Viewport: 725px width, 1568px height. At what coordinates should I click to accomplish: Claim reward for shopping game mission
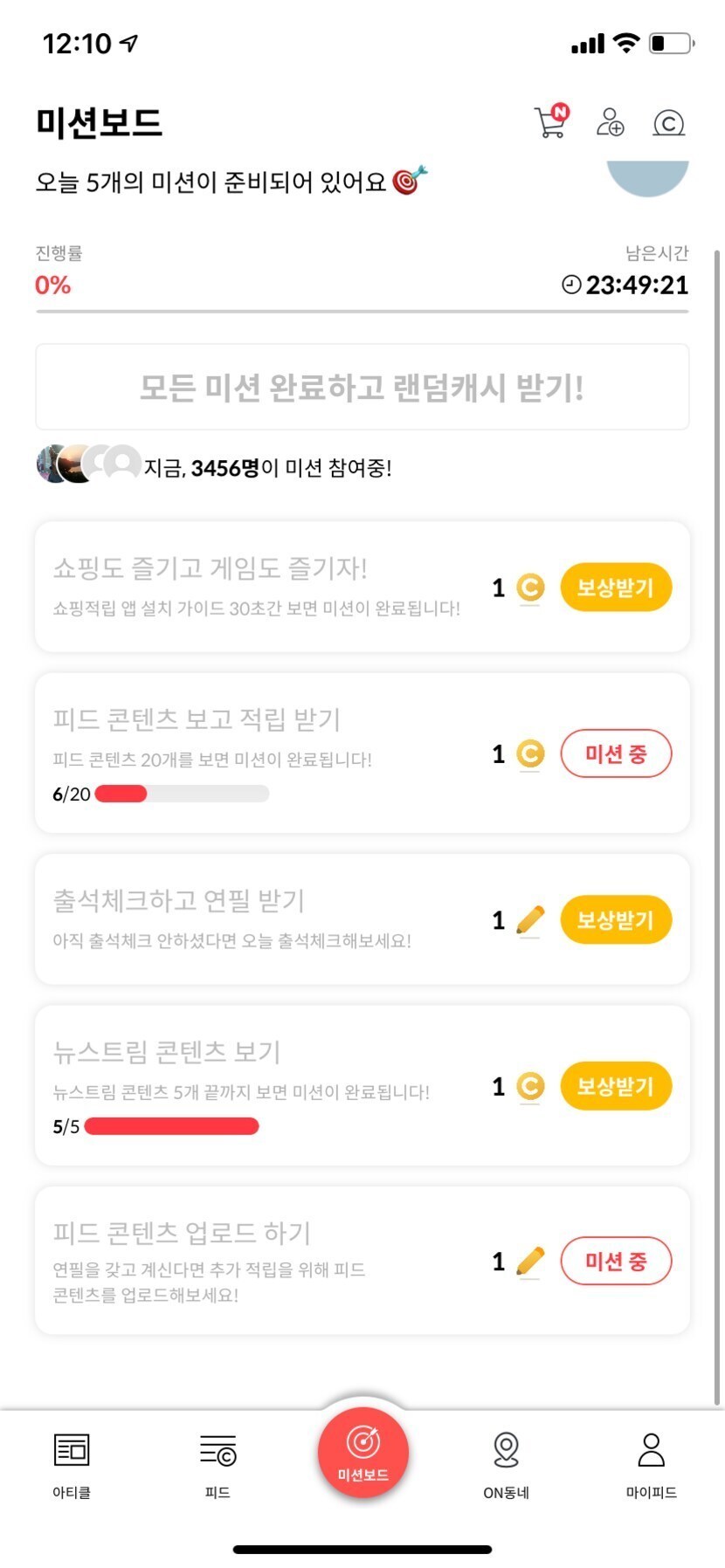tap(616, 588)
